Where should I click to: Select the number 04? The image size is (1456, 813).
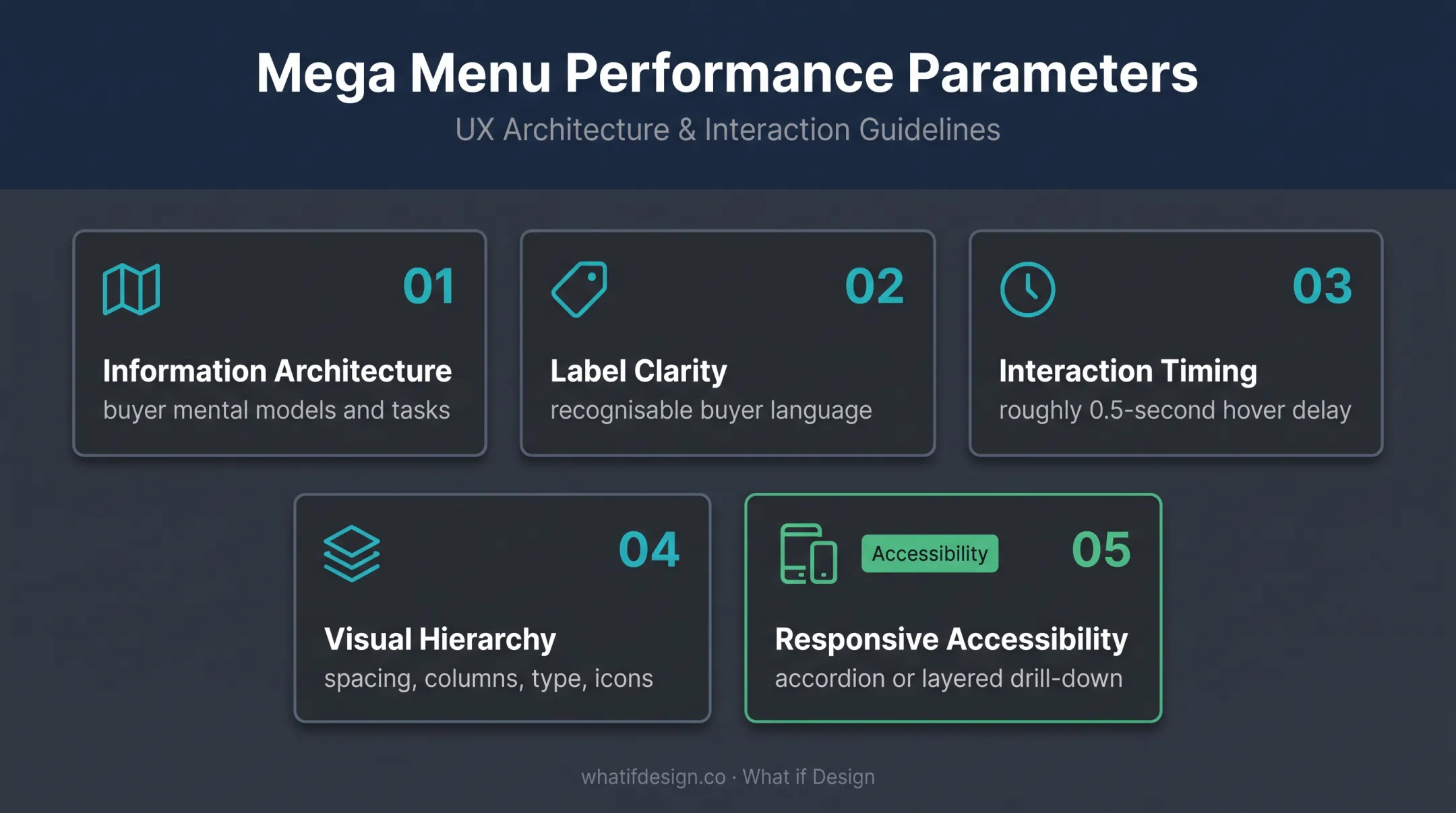(648, 549)
